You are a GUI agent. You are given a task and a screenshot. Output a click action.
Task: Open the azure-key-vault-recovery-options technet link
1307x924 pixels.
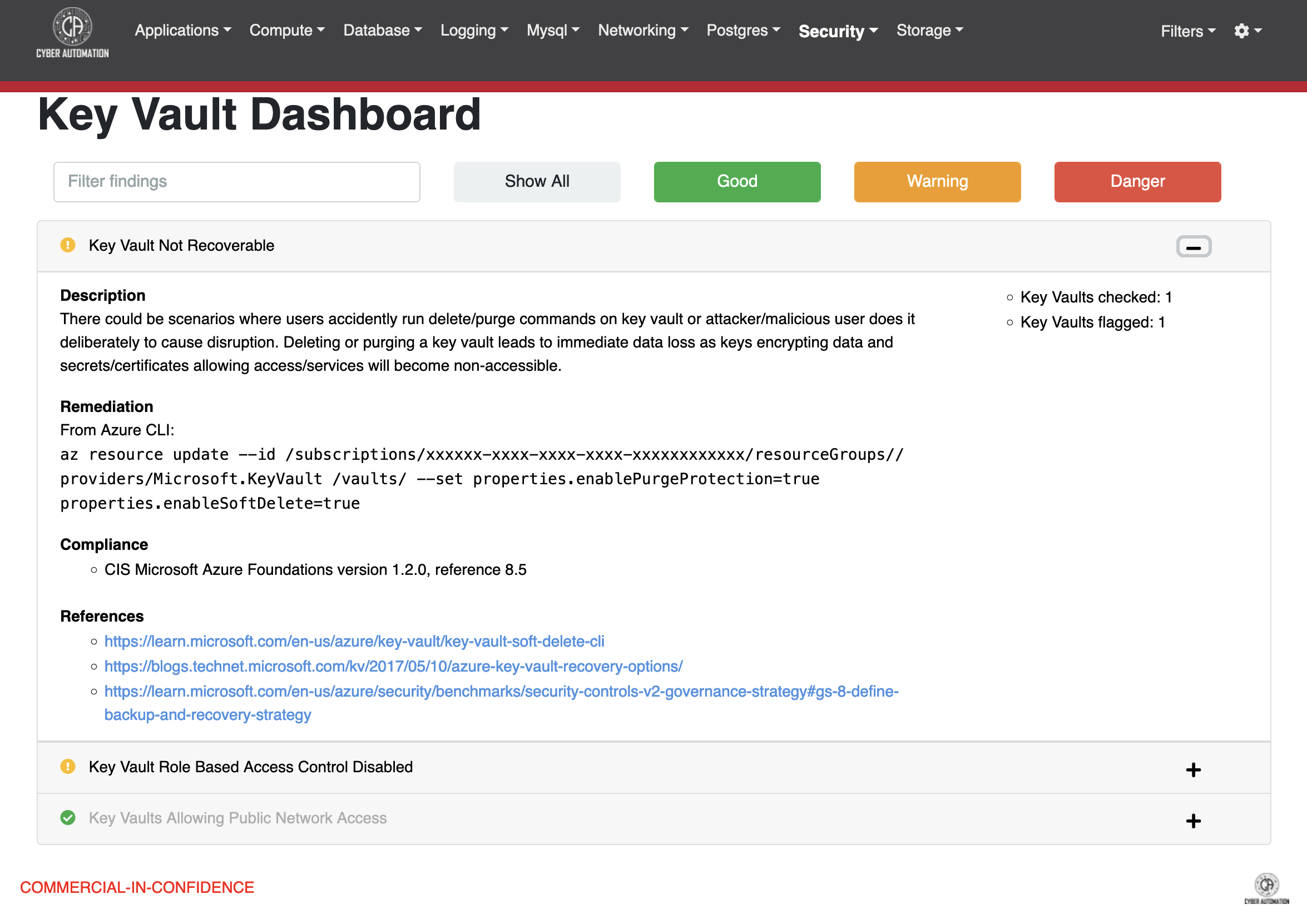(393, 666)
